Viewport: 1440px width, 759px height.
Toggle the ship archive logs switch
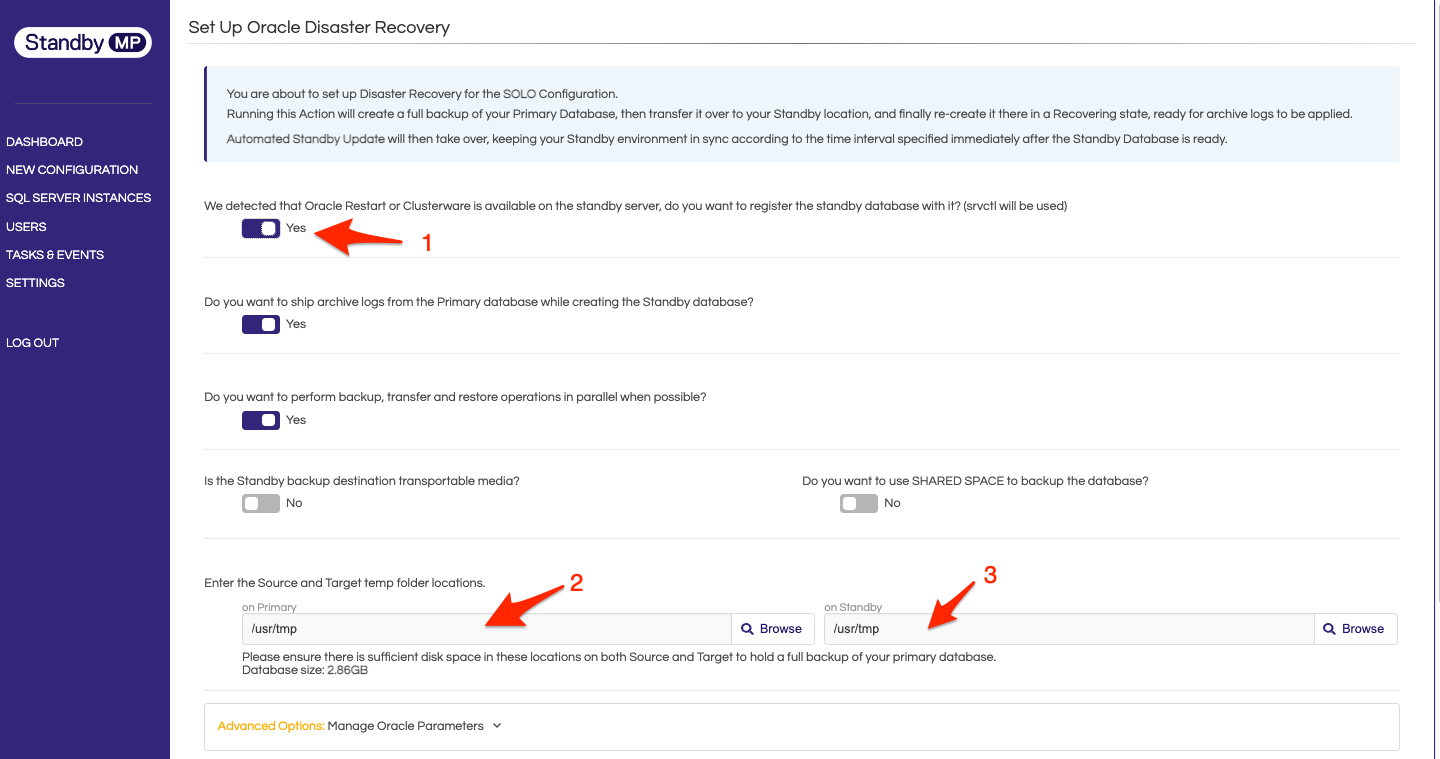click(x=261, y=324)
